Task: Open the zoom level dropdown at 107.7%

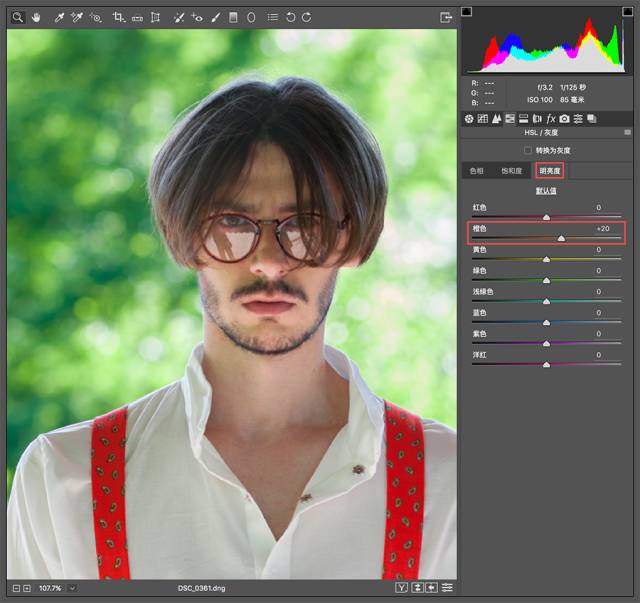Action: click(72, 588)
